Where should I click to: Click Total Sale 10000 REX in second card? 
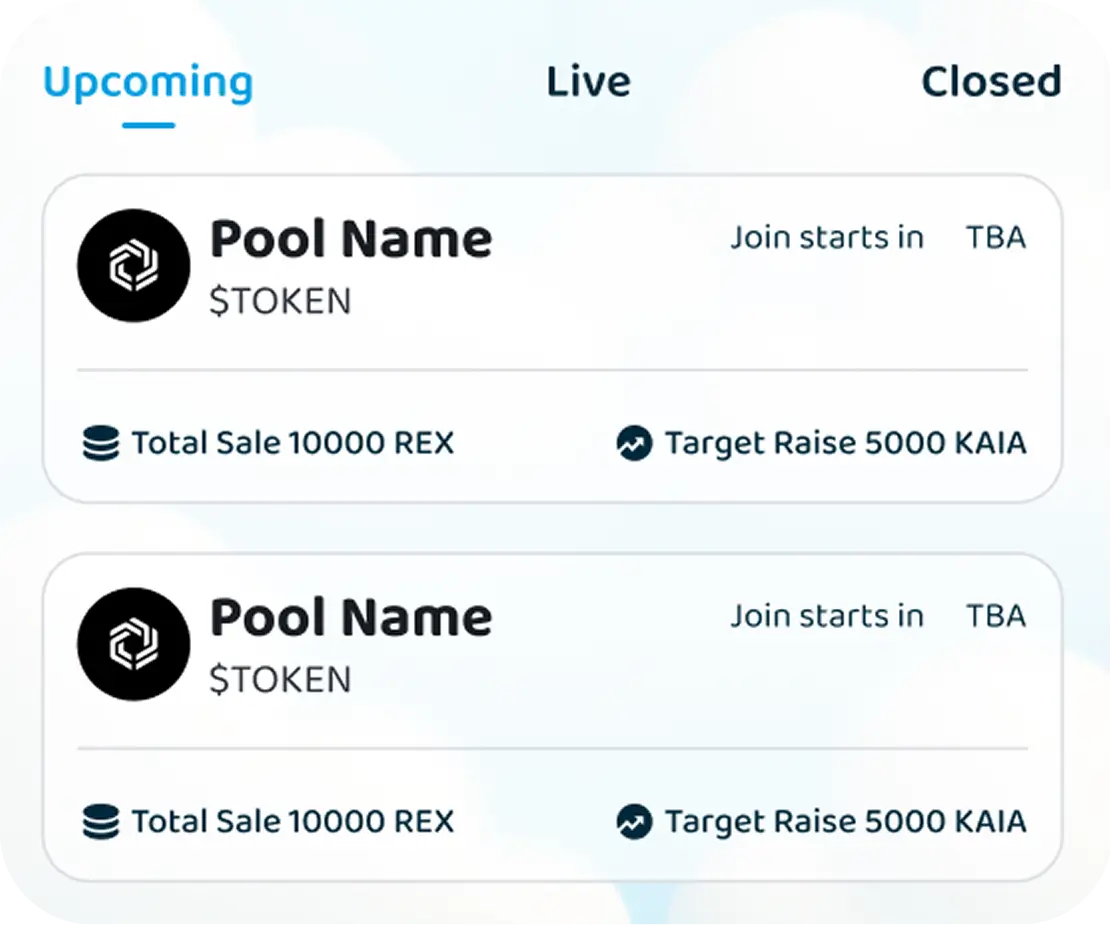click(293, 821)
